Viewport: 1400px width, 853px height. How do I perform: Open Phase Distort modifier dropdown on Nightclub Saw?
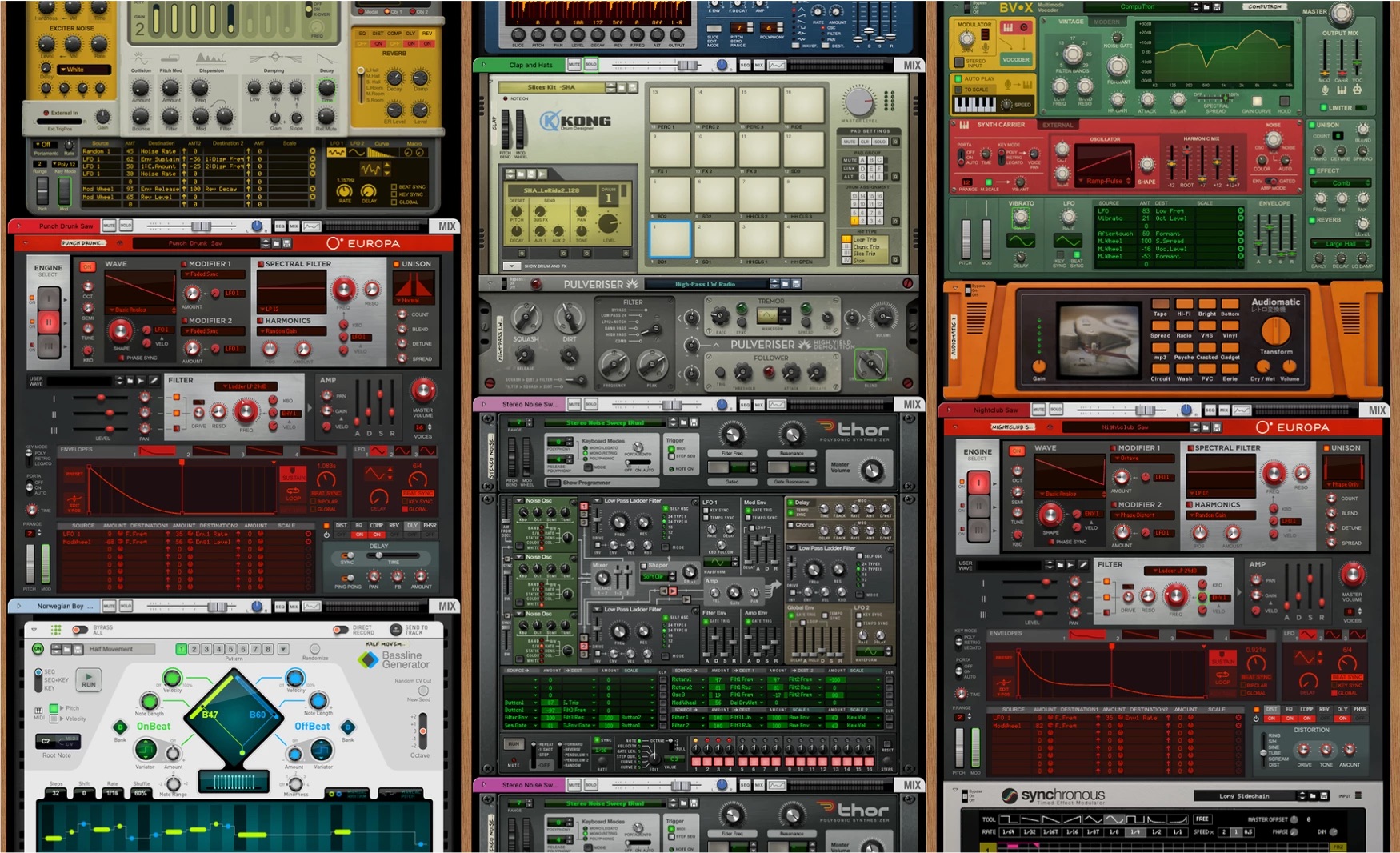(x=1142, y=515)
